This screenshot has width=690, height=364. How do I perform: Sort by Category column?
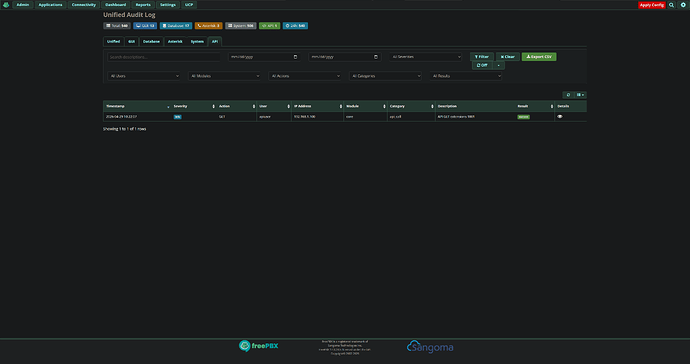[411, 107]
